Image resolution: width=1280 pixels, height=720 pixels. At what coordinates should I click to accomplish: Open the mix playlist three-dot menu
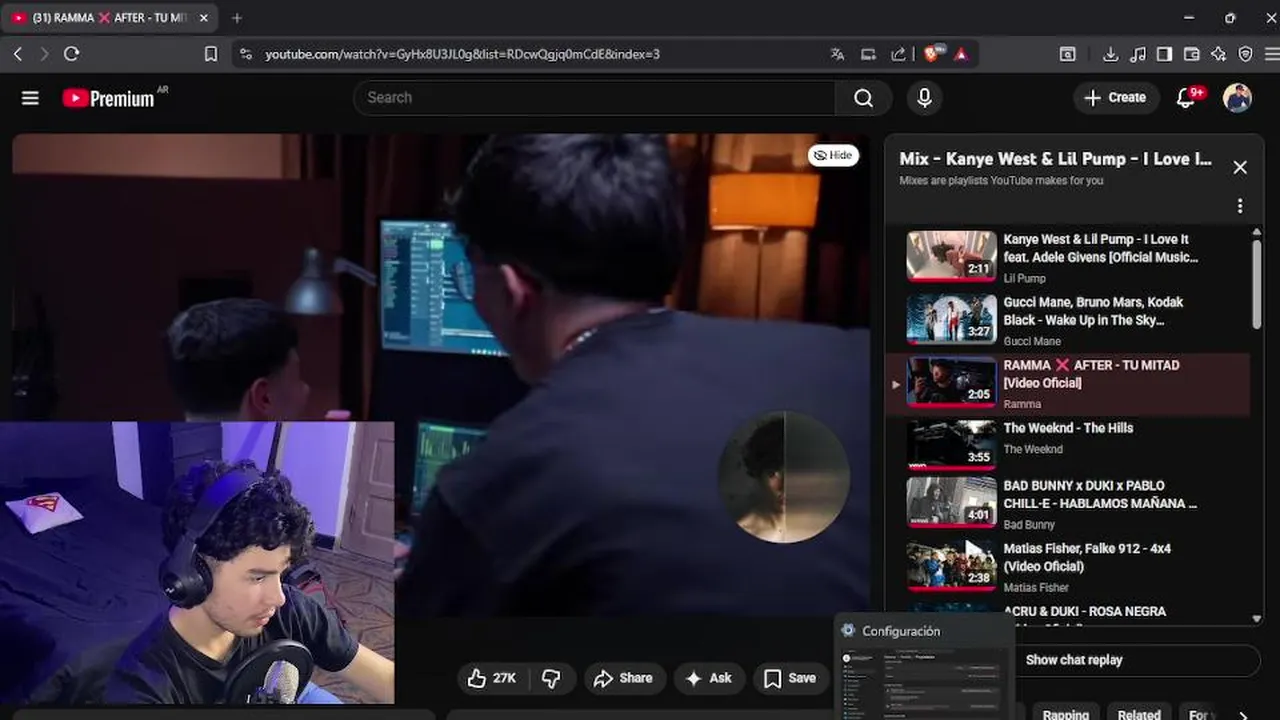(1240, 206)
